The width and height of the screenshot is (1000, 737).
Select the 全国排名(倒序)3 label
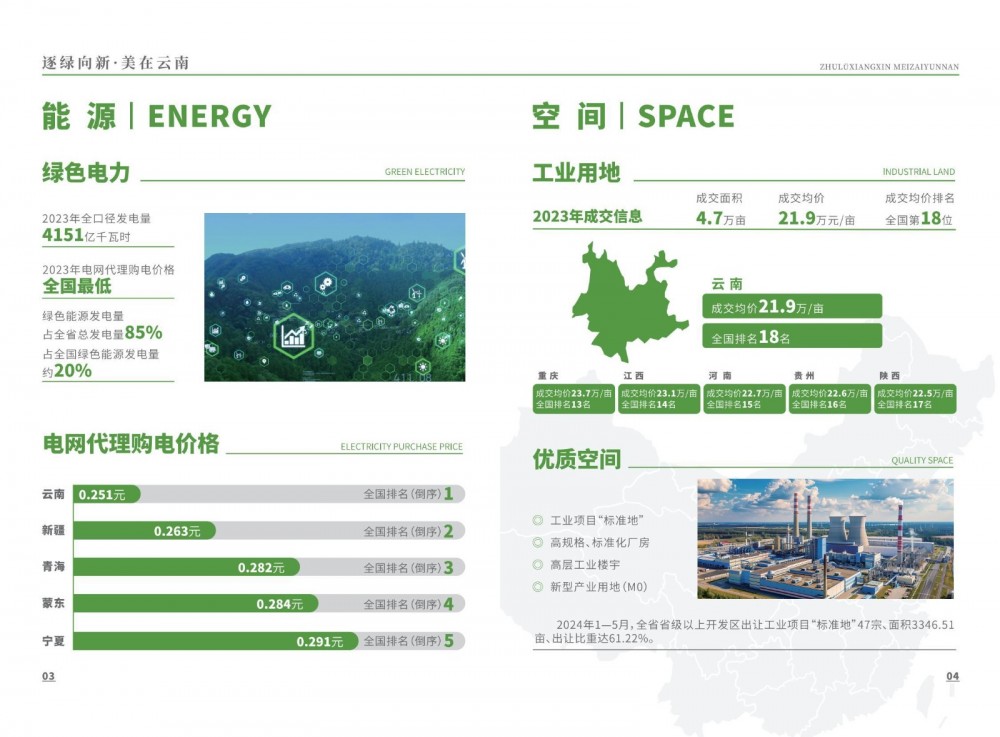408,567
